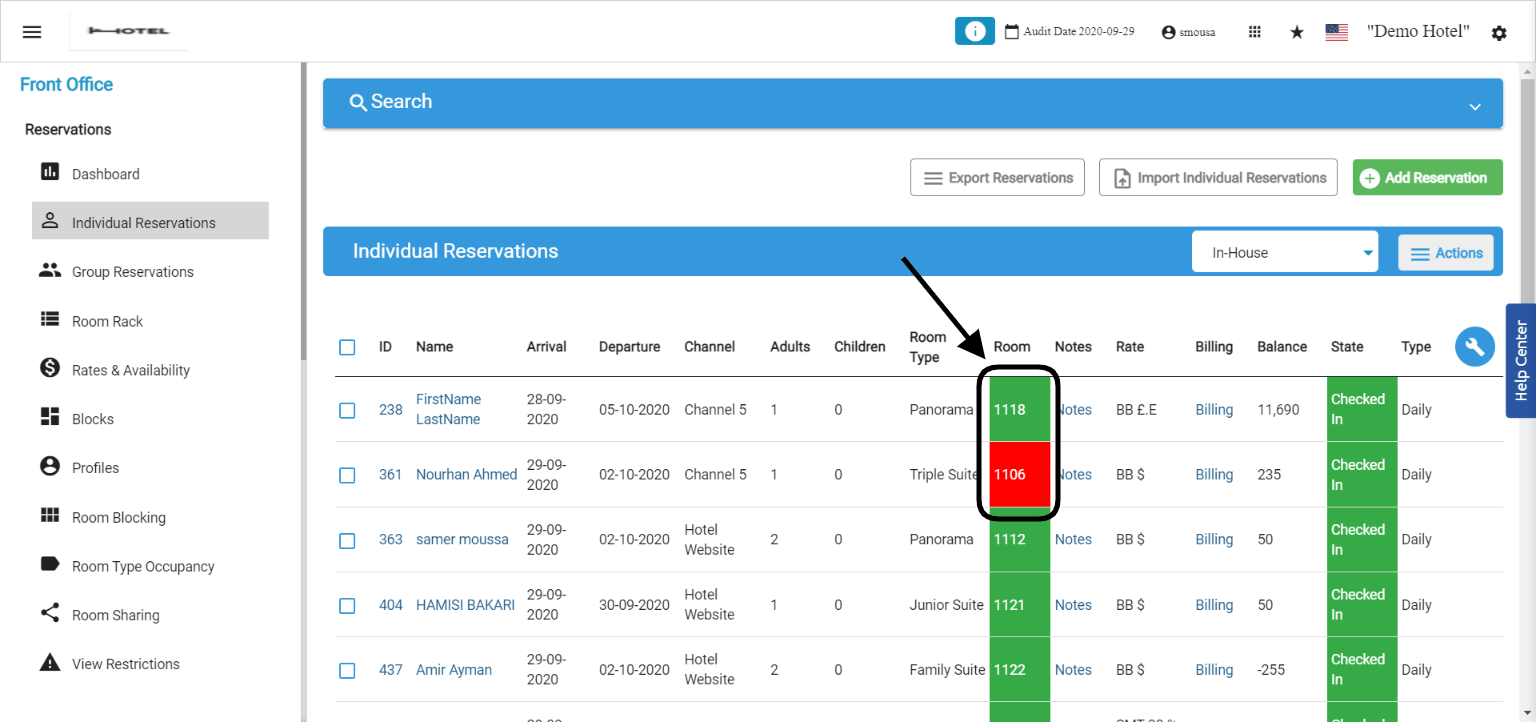Click the Room Type Occupancy tag icon
Image resolution: width=1536 pixels, height=722 pixels.
(x=50, y=564)
